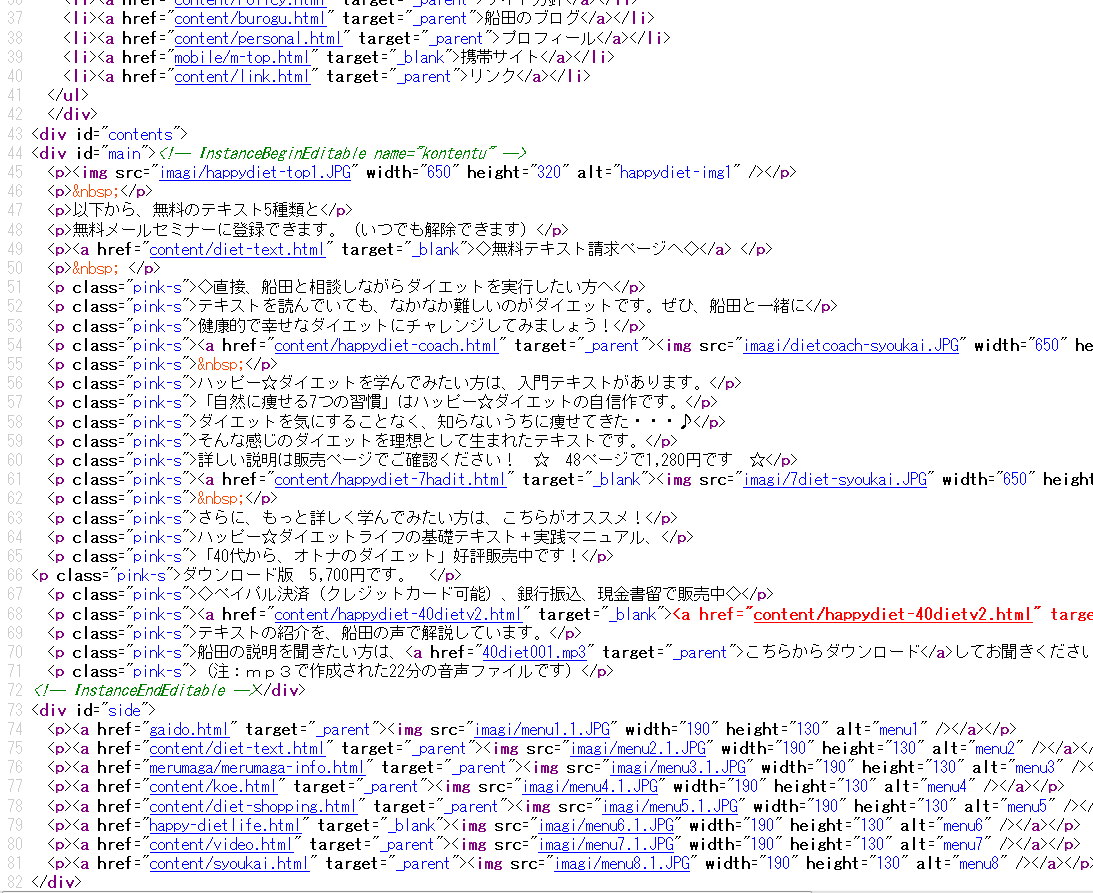Open the imagi/menu8.1.JPG image link
1093x893 pixels.
click(x=622, y=864)
